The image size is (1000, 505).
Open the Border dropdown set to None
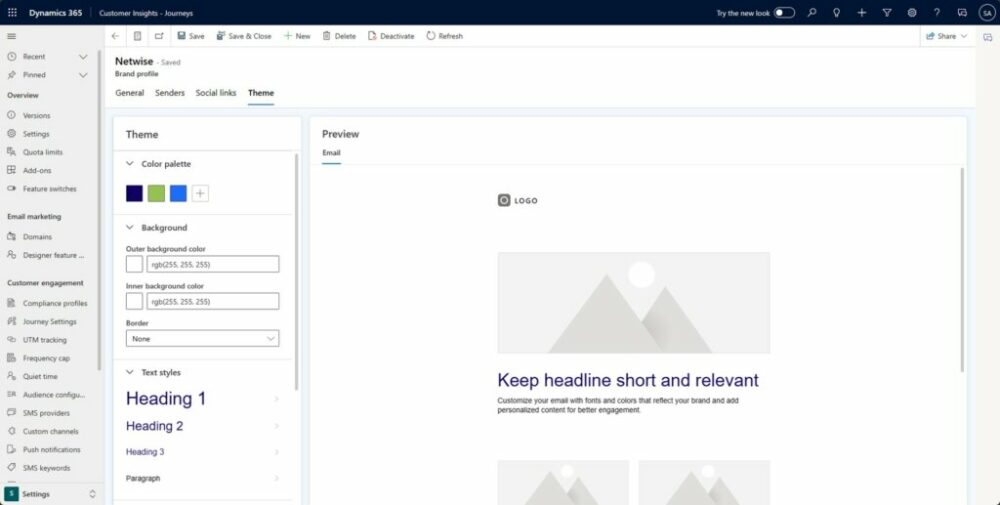[202, 339]
